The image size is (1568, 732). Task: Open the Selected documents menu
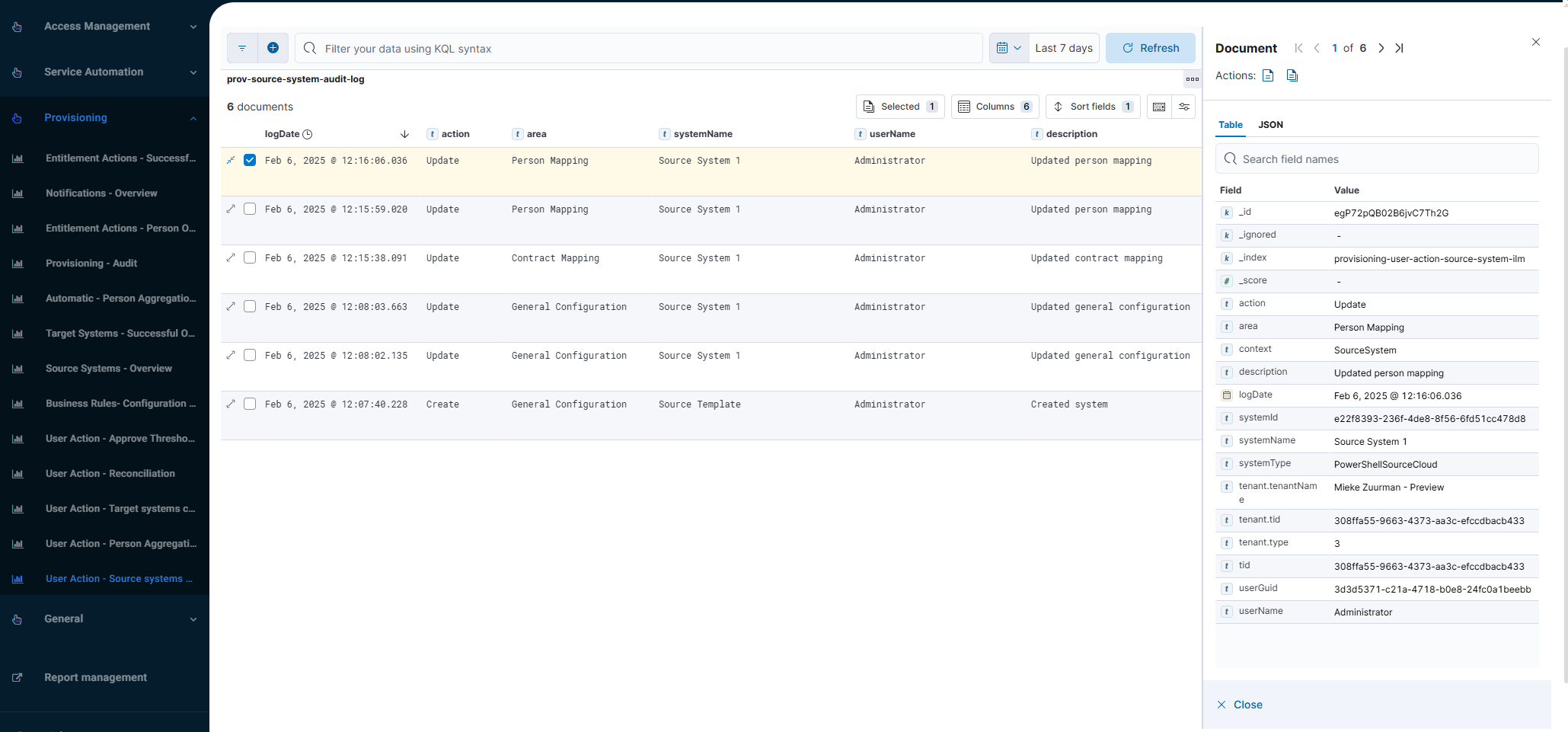pyautogui.click(x=900, y=107)
